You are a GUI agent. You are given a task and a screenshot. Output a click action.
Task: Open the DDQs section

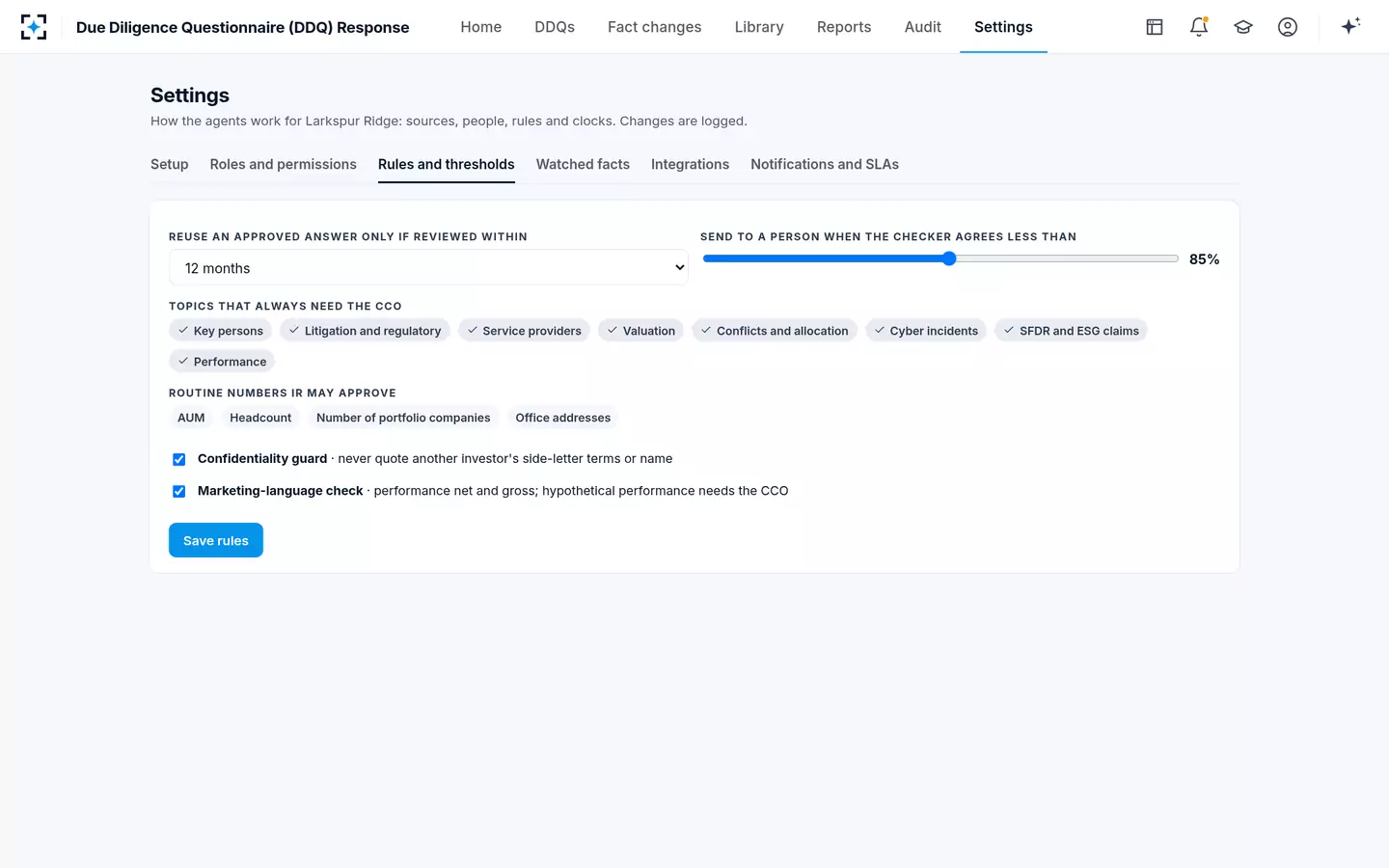point(555,27)
